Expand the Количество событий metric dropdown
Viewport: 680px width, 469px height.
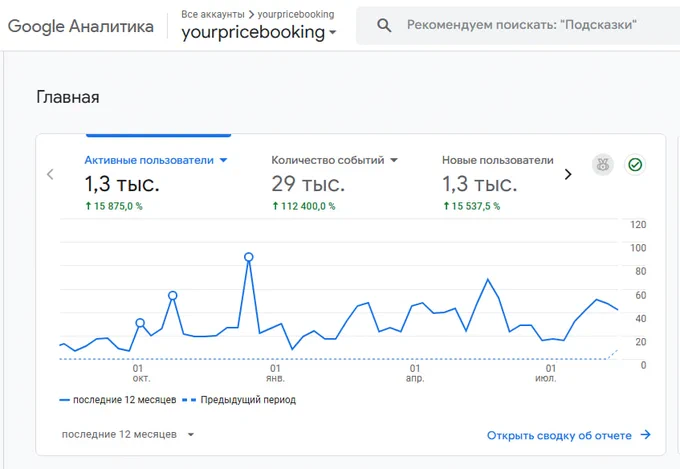394,160
